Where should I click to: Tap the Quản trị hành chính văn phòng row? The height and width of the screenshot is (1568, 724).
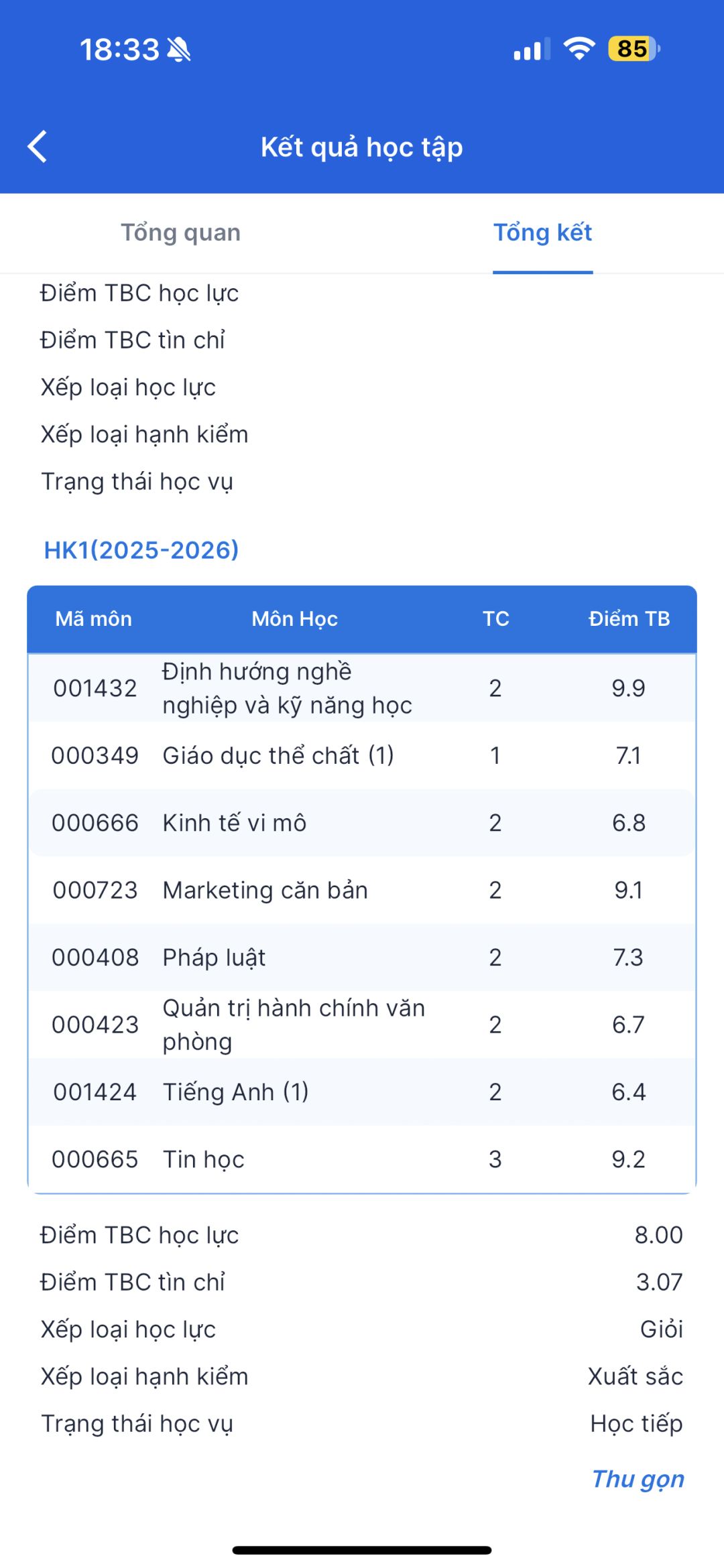click(x=362, y=1025)
